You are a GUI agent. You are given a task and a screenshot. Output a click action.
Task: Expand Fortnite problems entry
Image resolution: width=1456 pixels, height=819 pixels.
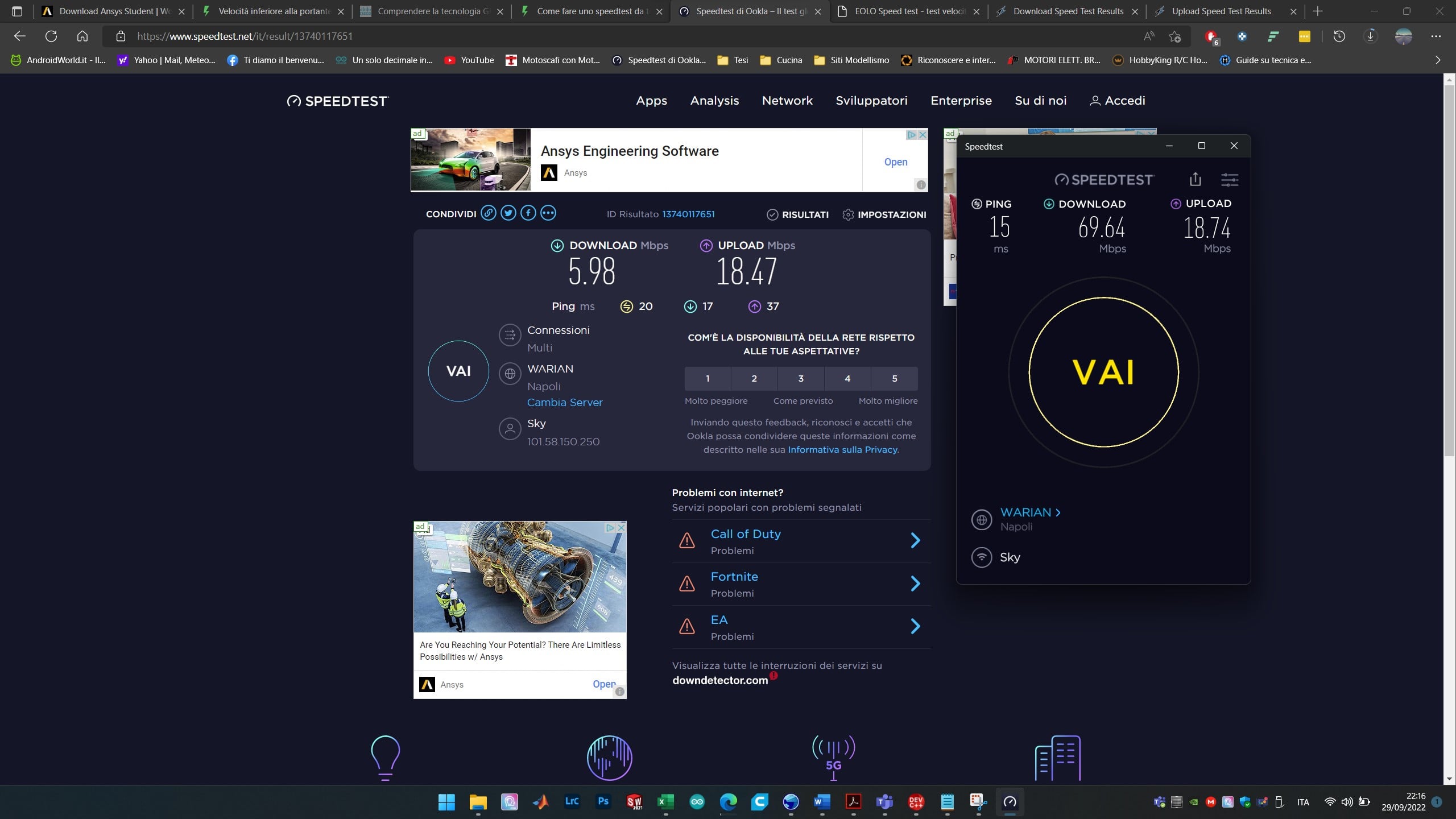801,584
